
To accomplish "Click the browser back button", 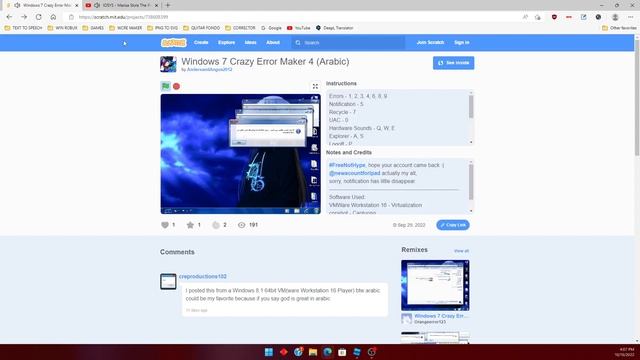I will click(9, 17).
